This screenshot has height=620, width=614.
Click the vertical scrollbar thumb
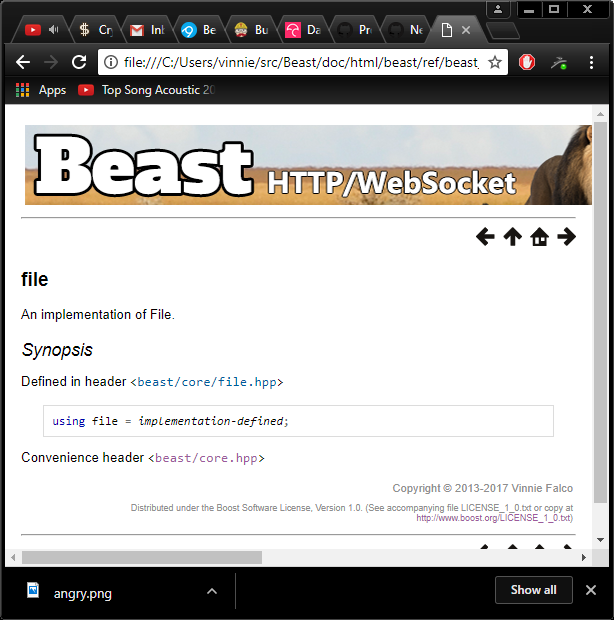[600, 312]
